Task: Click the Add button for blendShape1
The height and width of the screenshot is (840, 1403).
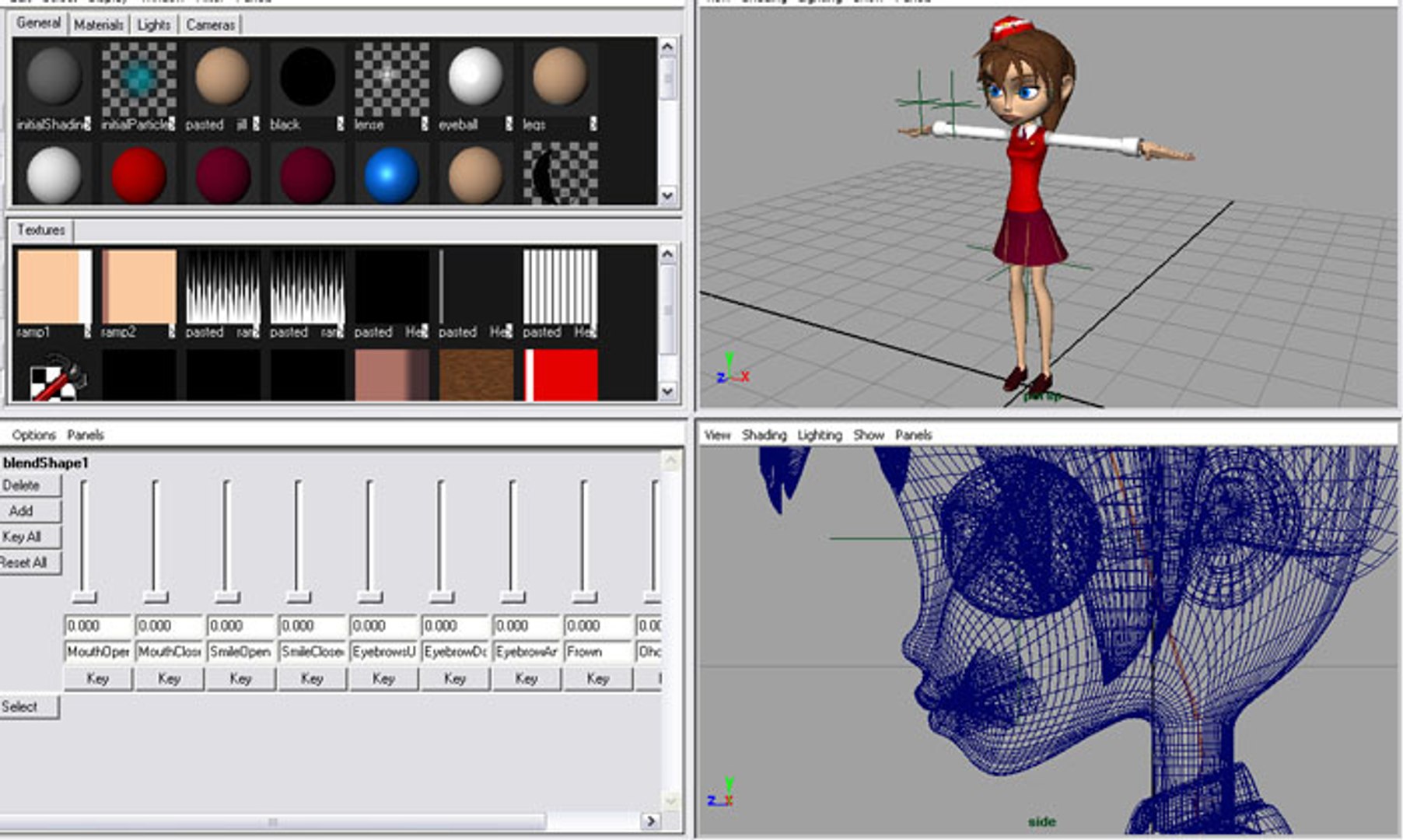Action: click(x=29, y=511)
